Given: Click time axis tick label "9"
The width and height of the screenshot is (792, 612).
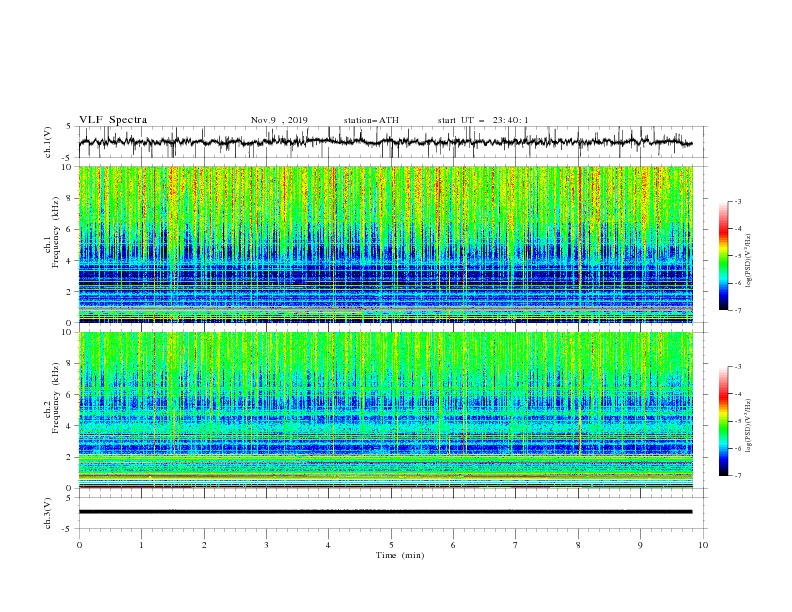Looking at the screenshot, I should pos(640,545).
